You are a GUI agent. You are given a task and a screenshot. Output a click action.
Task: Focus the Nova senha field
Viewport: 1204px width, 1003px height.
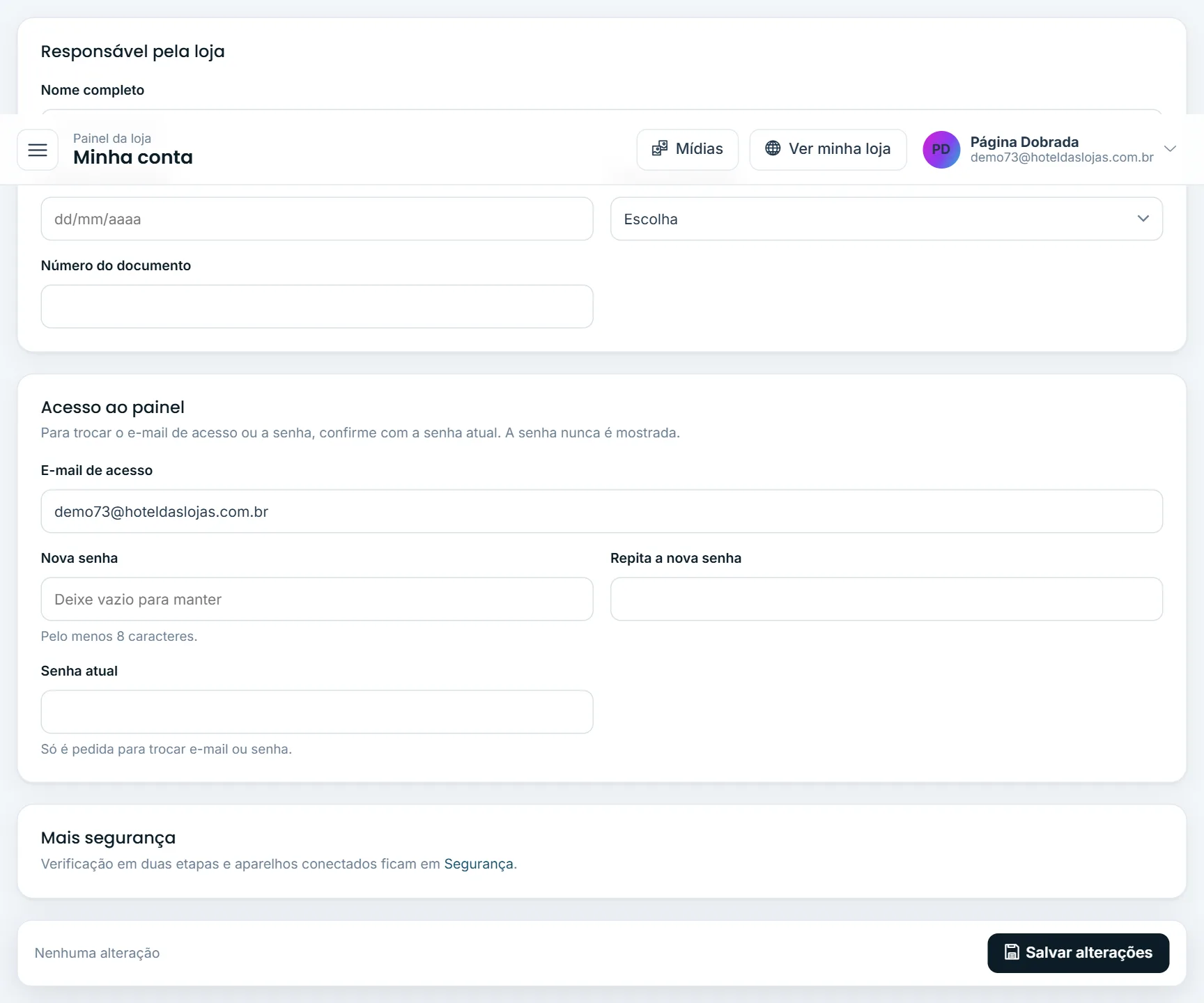point(317,599)
